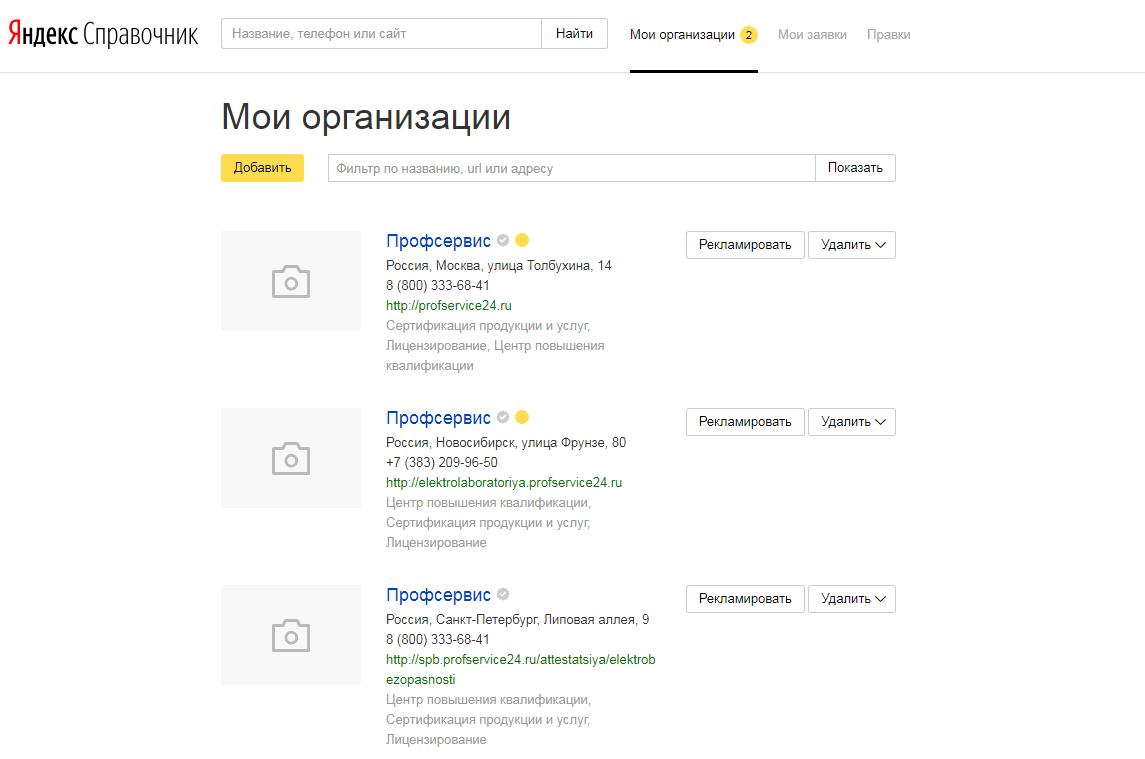Click the filter by name, url or address field
The width and height of the screenshot is (1145, 759).
click(x=572, y=168)
